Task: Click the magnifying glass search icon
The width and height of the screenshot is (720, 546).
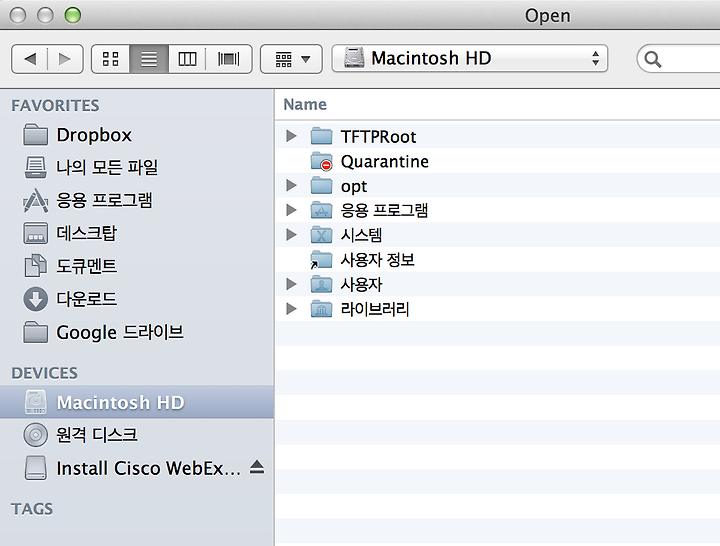Action: coord(652,59)
